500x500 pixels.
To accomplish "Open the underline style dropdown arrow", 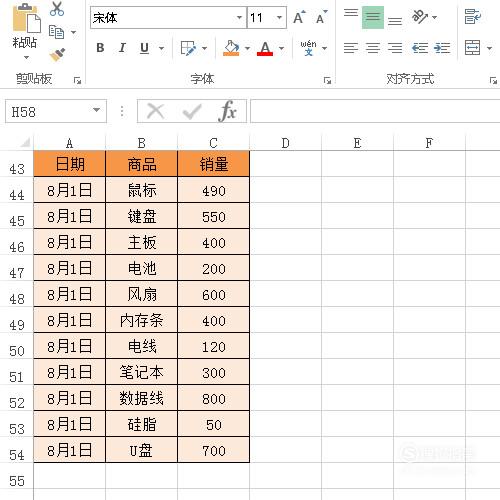I will [x=161, y=48].
